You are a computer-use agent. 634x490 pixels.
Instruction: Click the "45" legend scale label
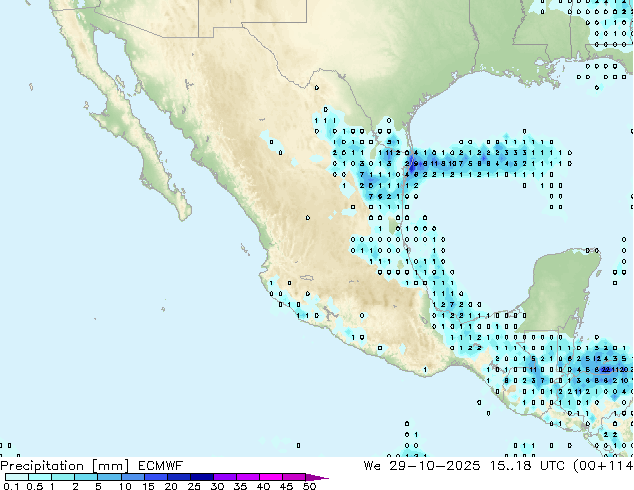point(286,486)
